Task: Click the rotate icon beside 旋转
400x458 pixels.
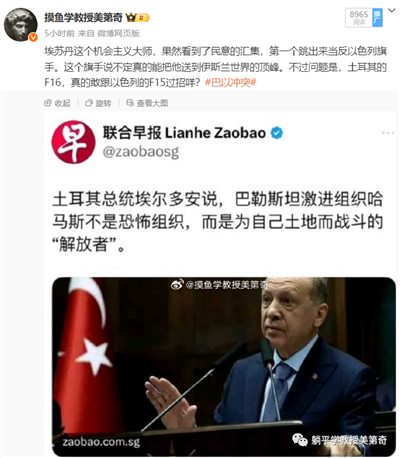Action: (x=89, y=103)
